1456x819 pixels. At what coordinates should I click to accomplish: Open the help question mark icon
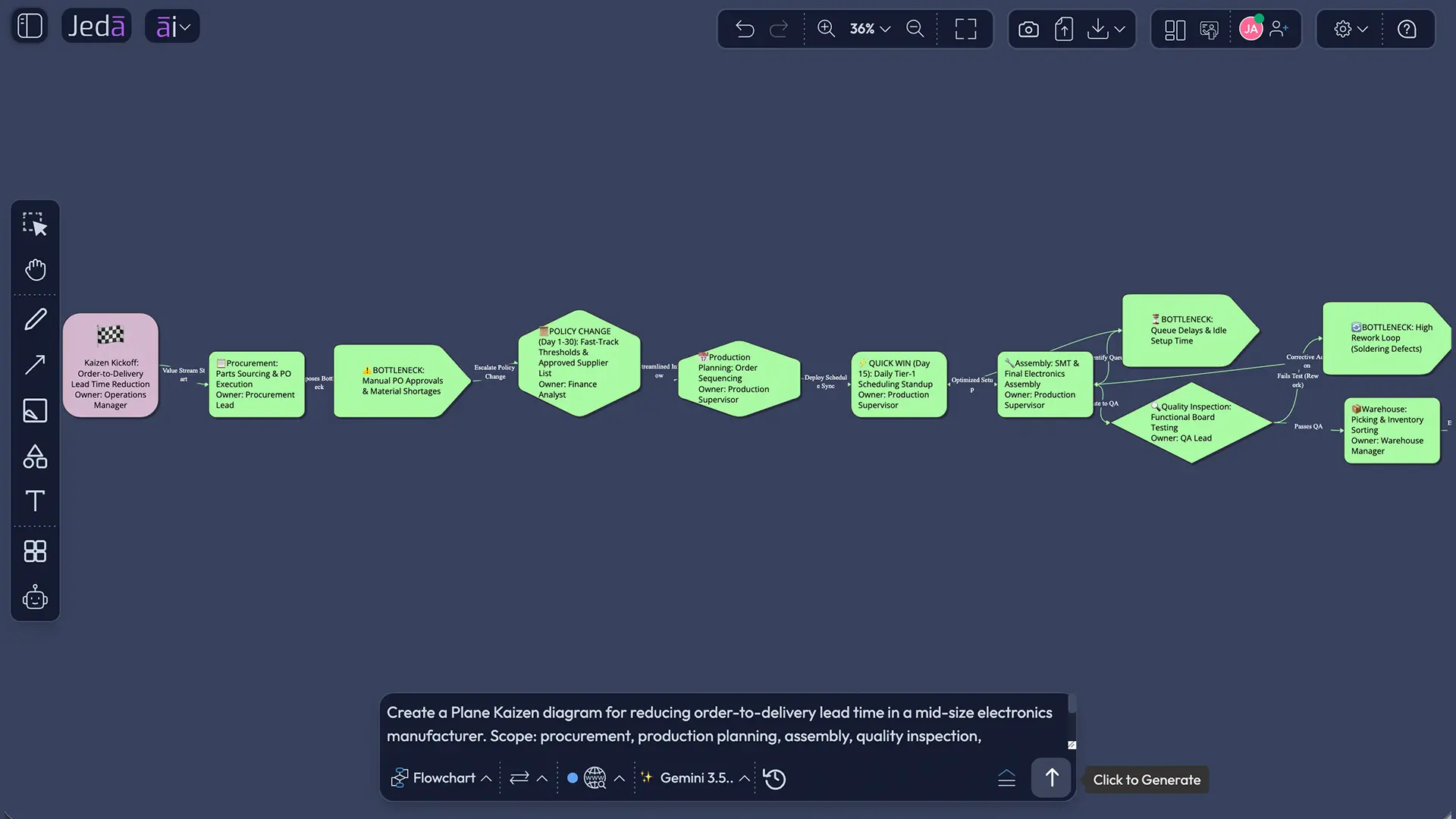[x=1407, y=29]
